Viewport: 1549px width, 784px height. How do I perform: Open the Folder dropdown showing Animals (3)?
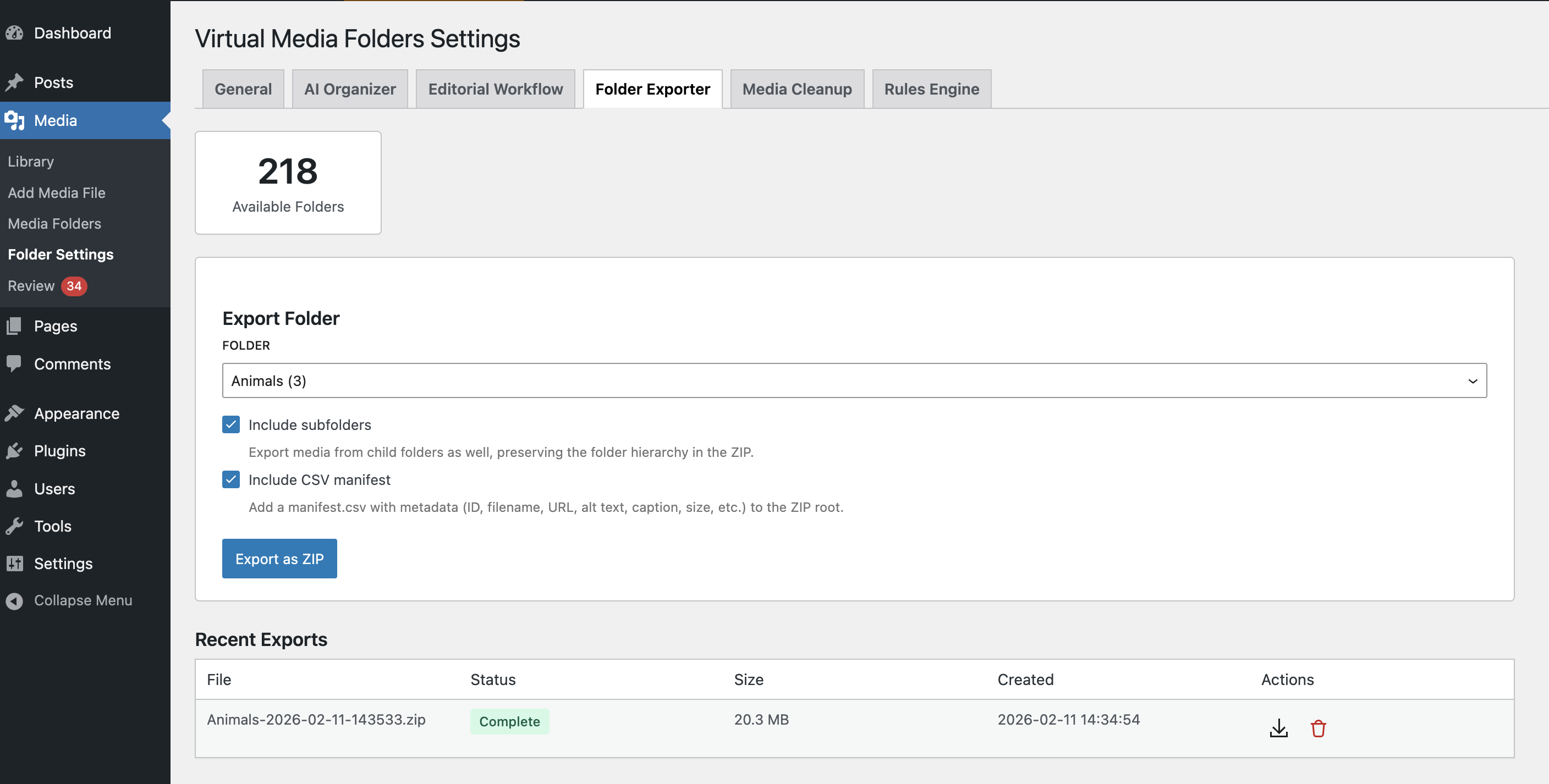point(854,380)
